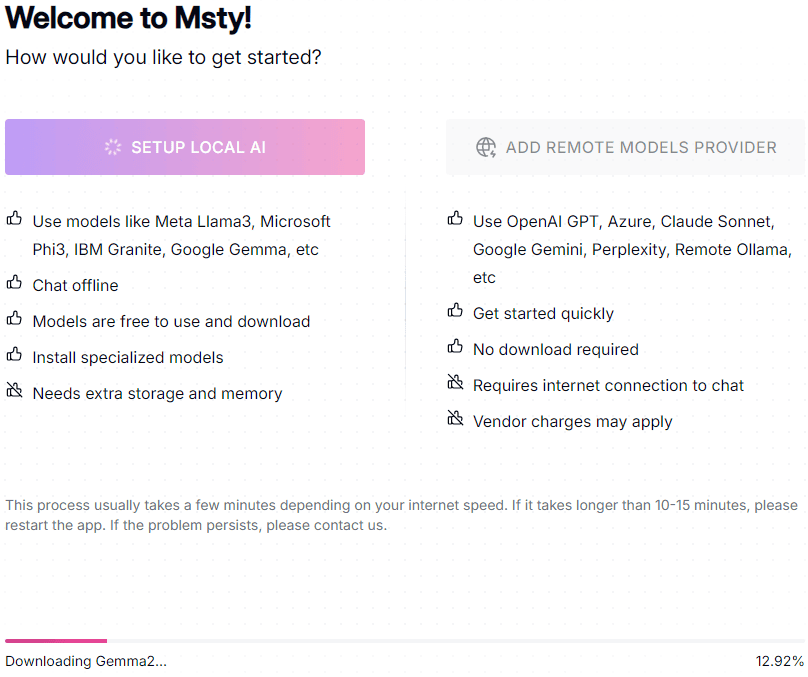Click the Downloading Gemma2 status text

pyautogui.click(x=86, y=661)
